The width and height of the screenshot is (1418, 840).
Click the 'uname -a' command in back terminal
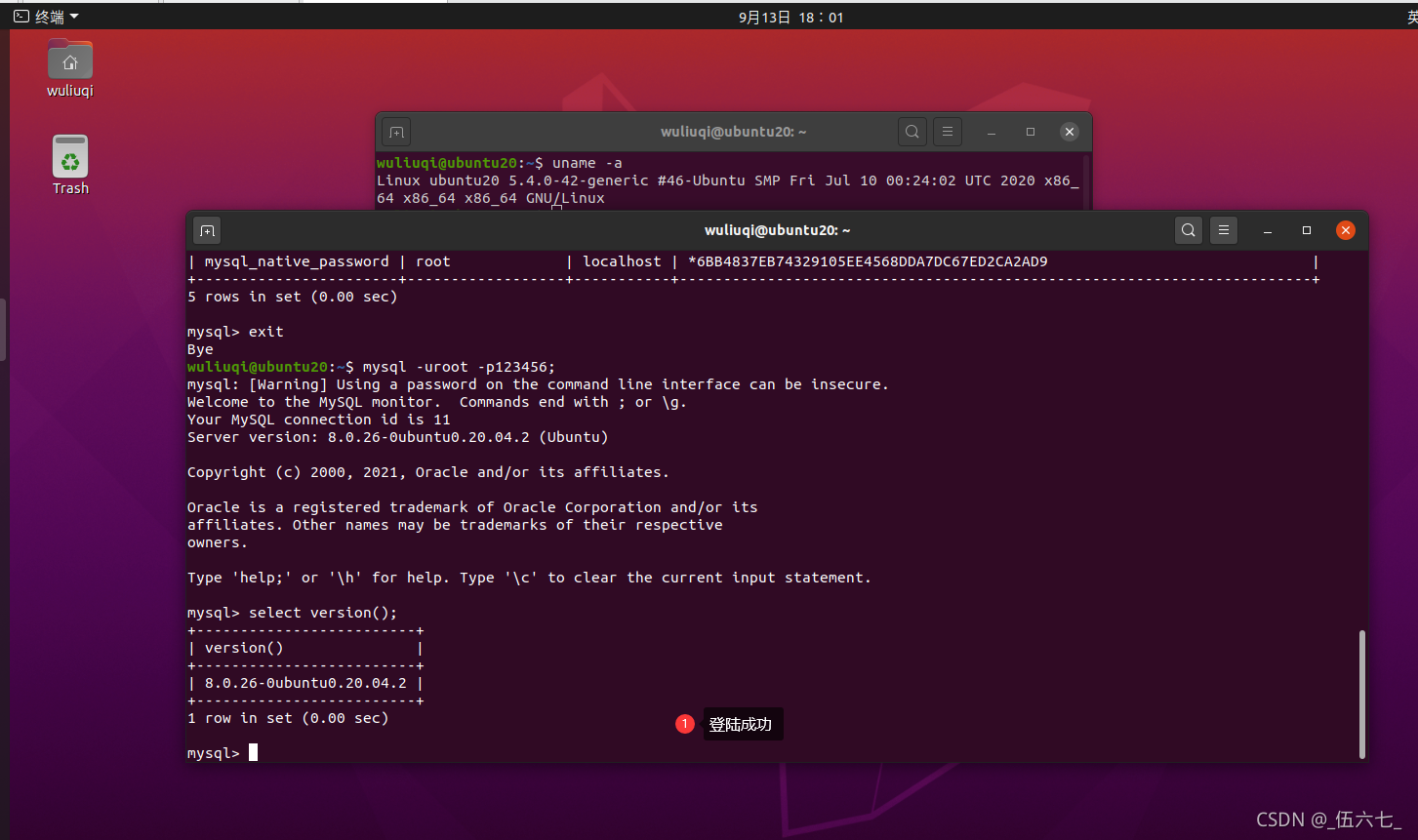(x=587, y=163)
